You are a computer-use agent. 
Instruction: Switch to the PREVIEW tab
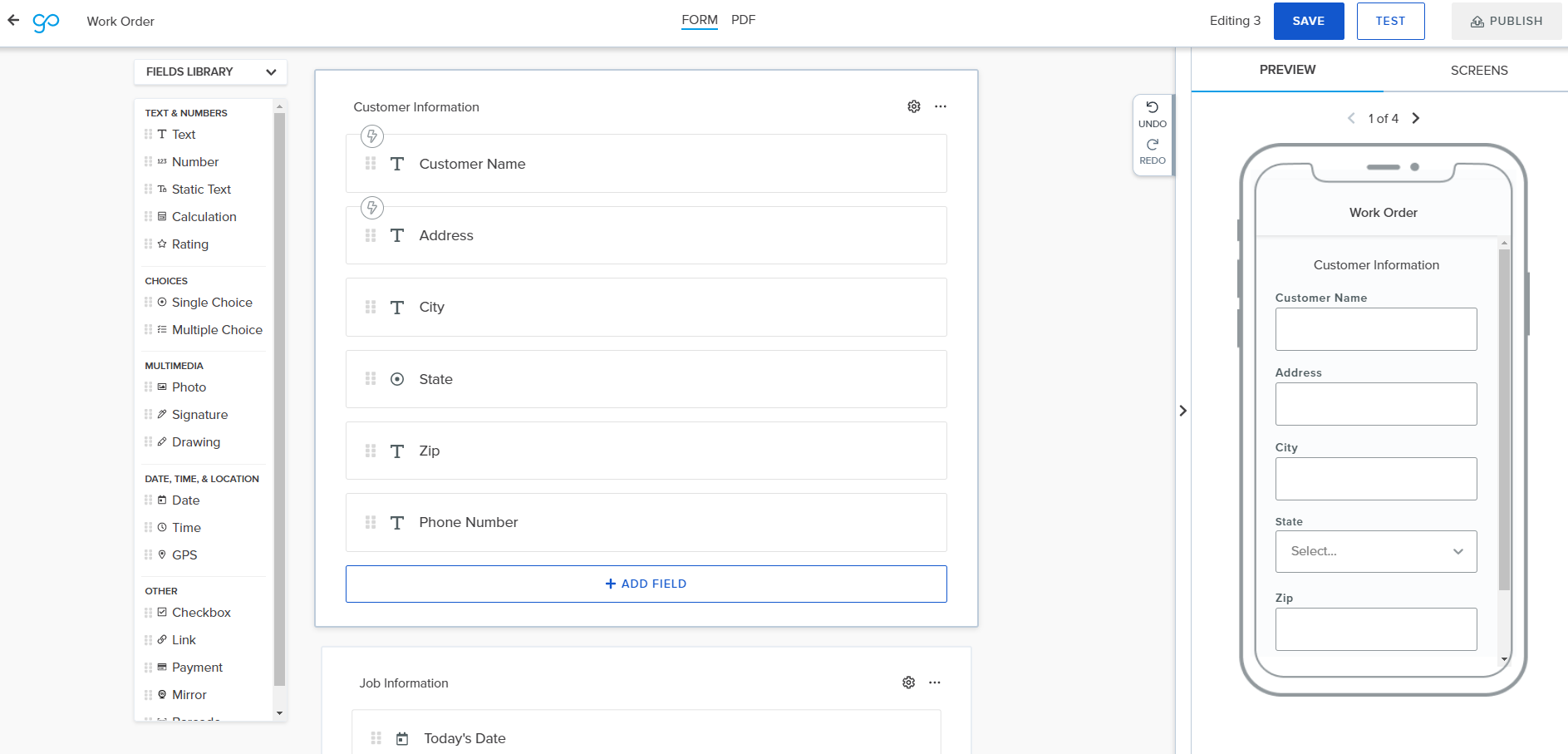click(1287, 70)
